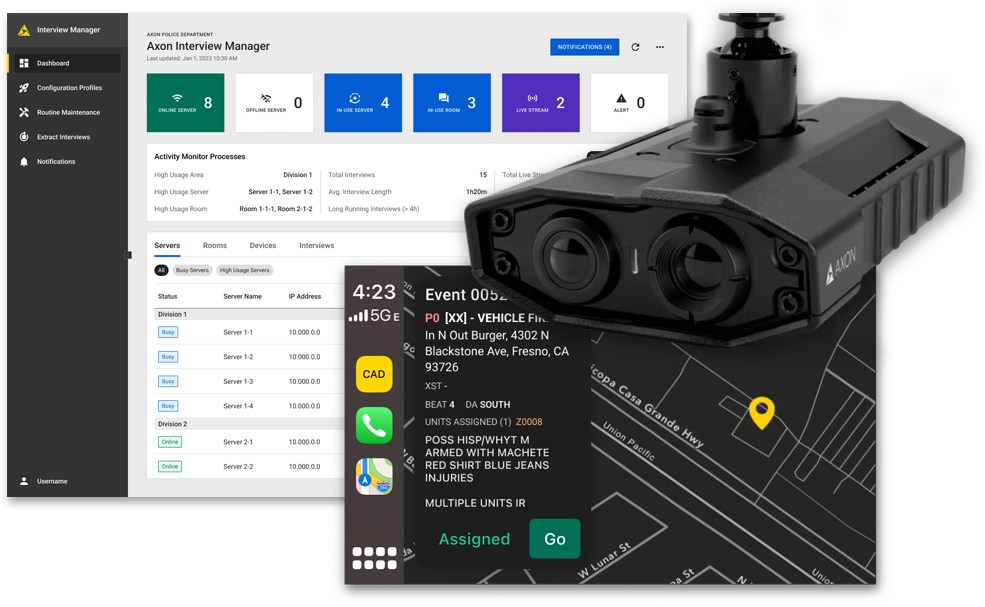Click the user avatar icon
This screenshot has height=607, width=985.
(24, 481)
